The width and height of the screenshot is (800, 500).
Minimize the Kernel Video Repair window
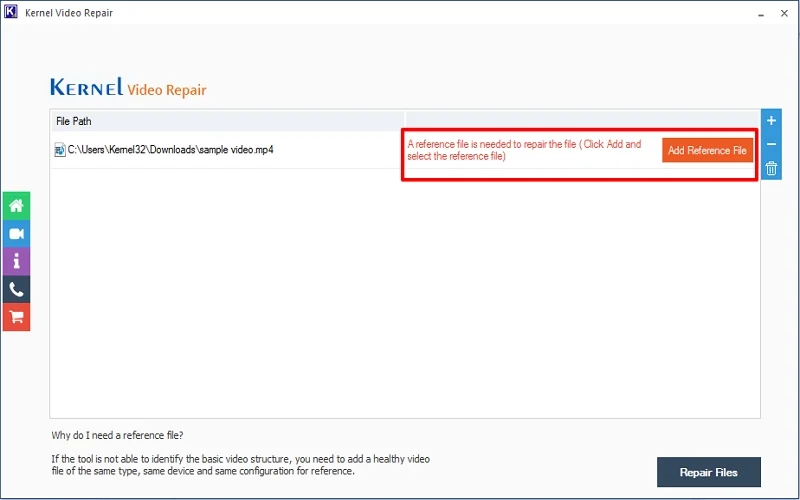tap(761, 14)
